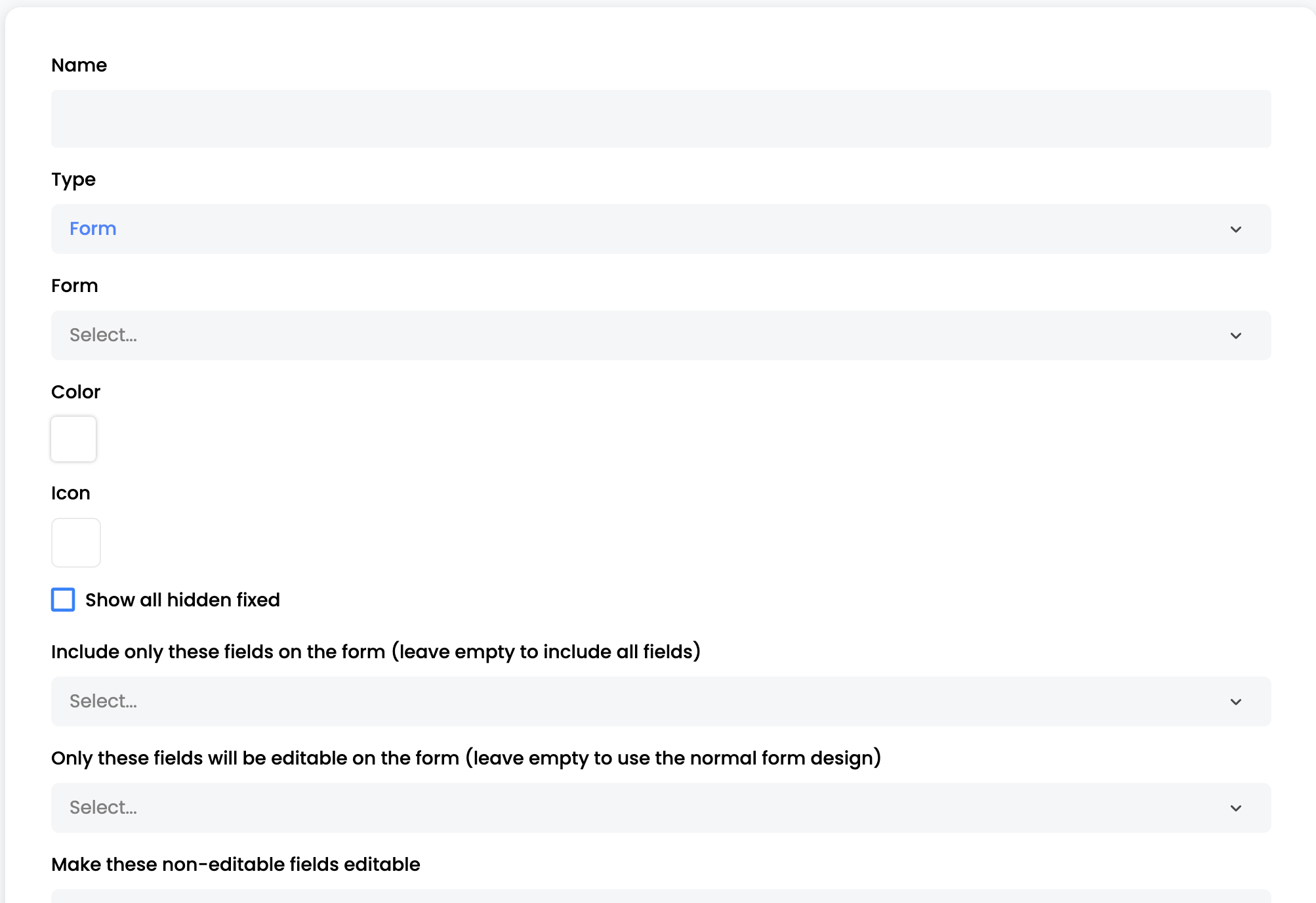
Task: Open the Color swatch picker
Action: (x=73, y=439)
